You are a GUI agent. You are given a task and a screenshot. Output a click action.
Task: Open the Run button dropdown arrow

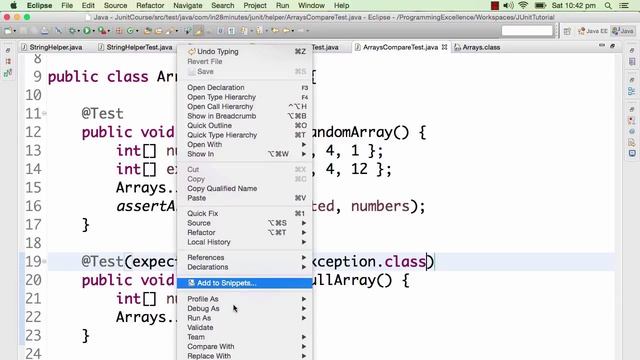[x=93, y=31]
